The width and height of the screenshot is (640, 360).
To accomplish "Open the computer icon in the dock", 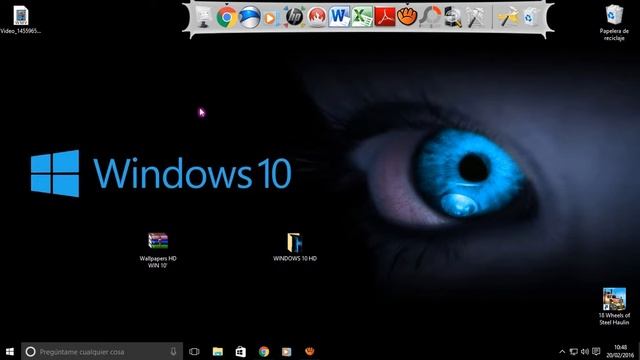I will point(203,18).
